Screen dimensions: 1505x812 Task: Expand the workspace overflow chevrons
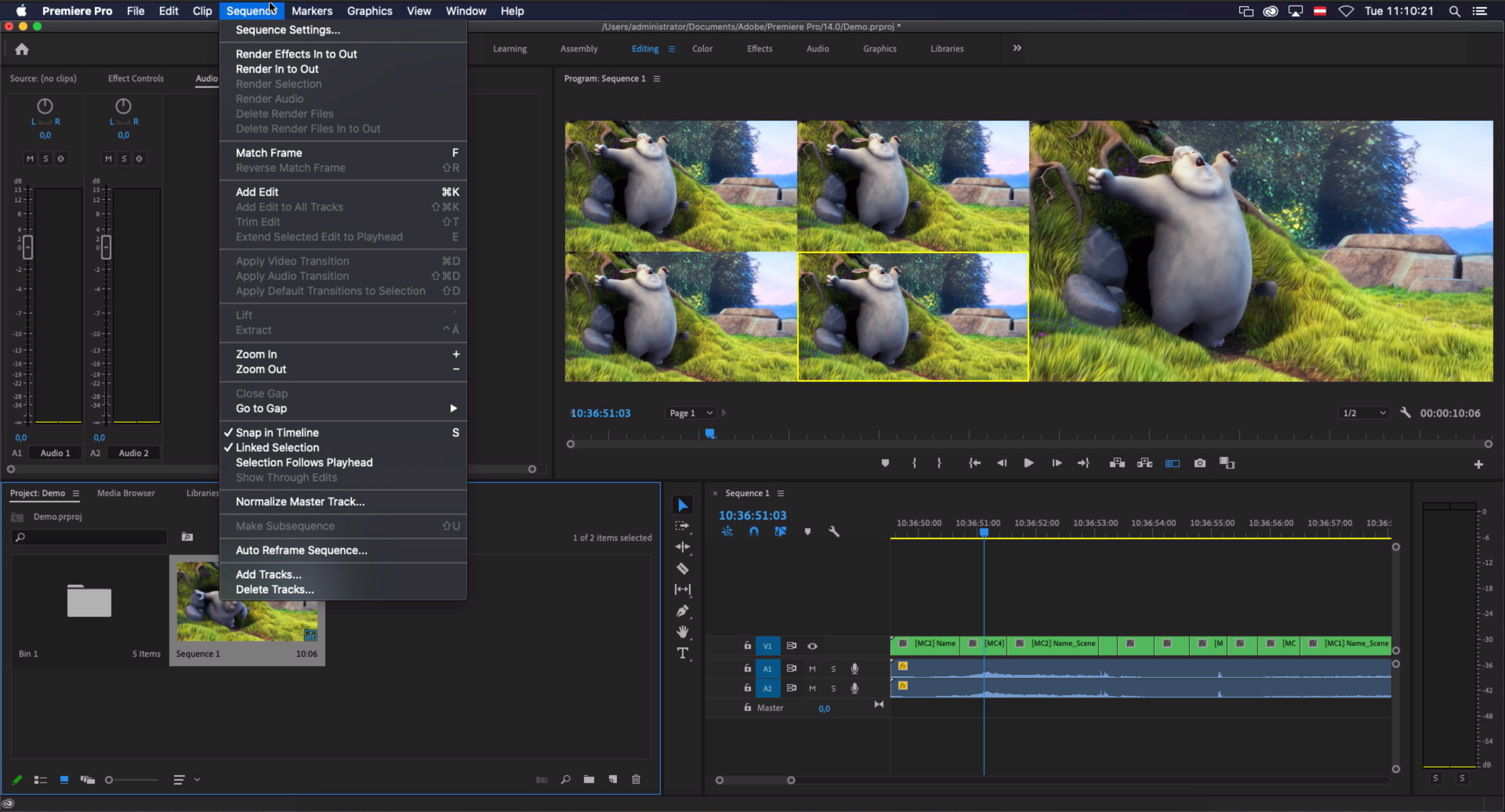tap(1017, 48)
